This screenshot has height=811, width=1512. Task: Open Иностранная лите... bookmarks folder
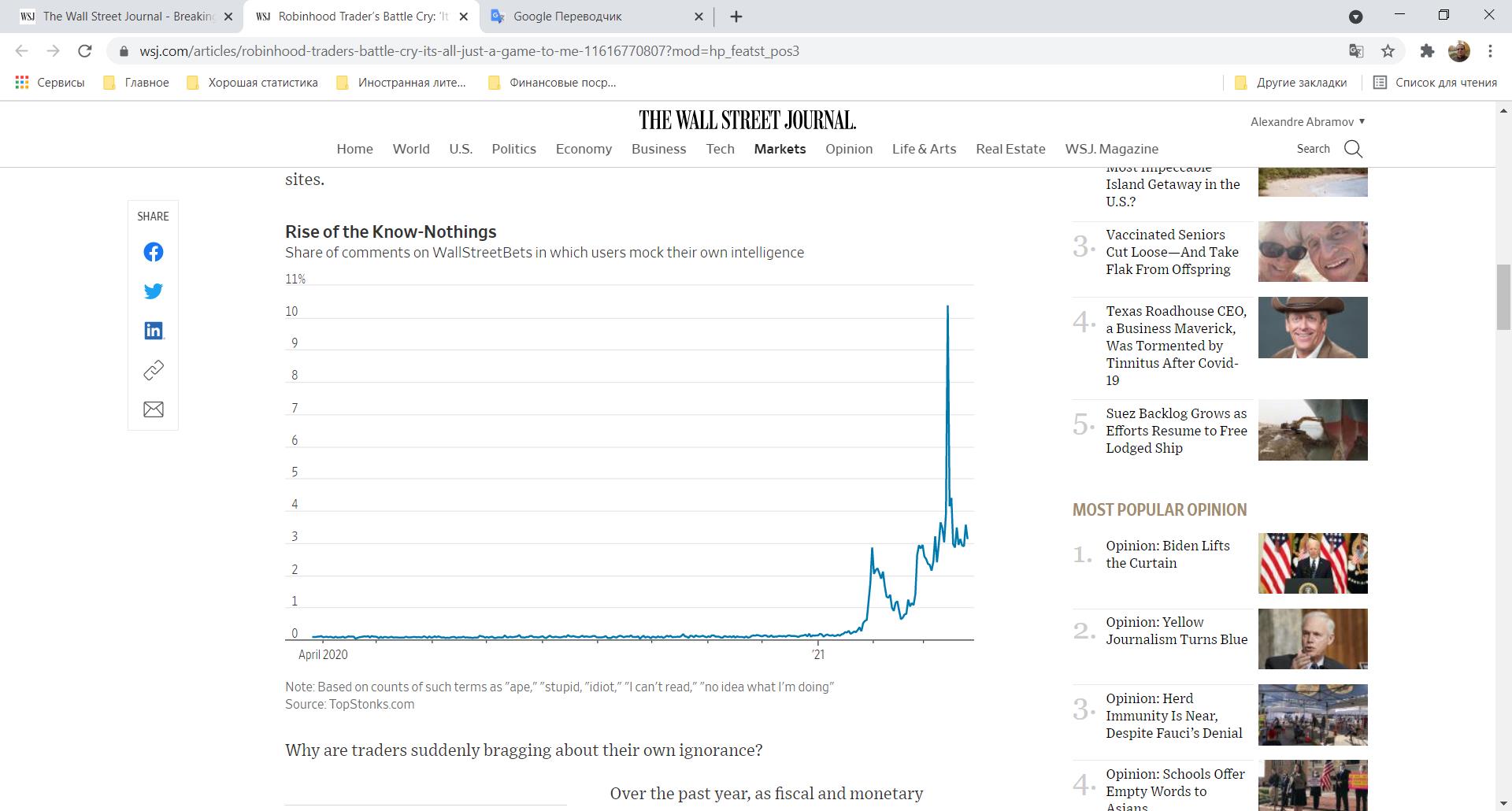tap(401, 82)
